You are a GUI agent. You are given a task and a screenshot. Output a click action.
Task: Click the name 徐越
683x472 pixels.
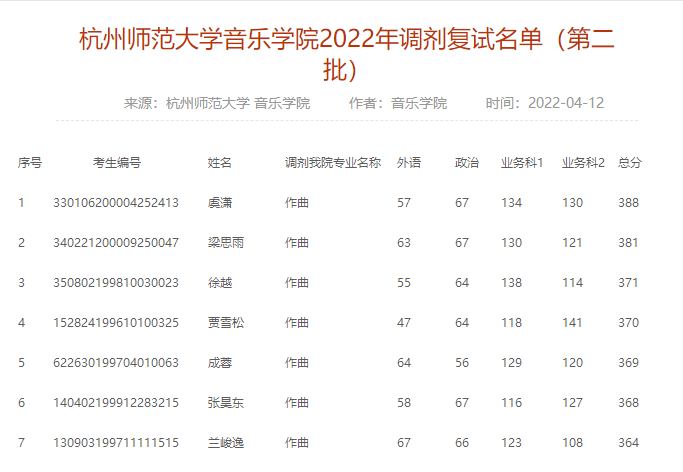click(x=220, y=283)
